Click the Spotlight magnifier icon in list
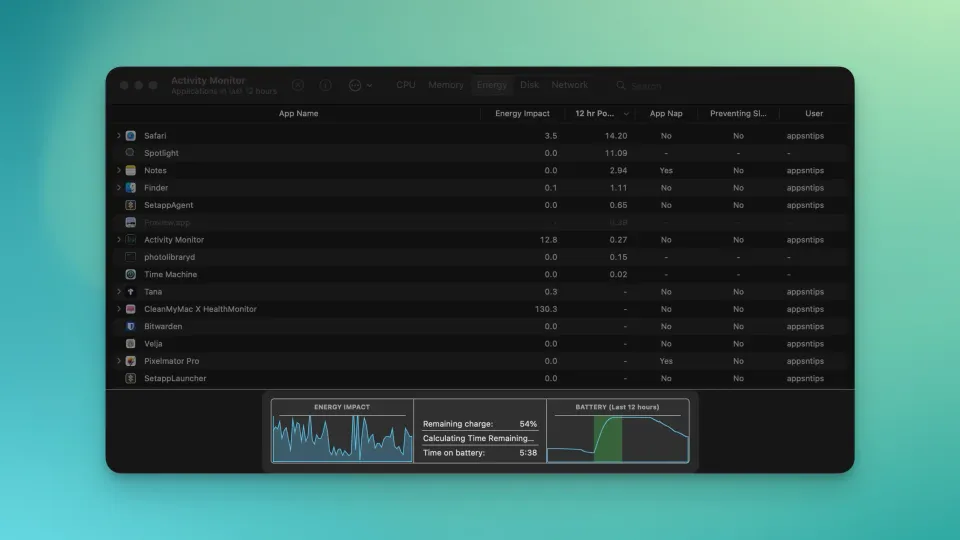960x540 pixels. pos(131,153)
